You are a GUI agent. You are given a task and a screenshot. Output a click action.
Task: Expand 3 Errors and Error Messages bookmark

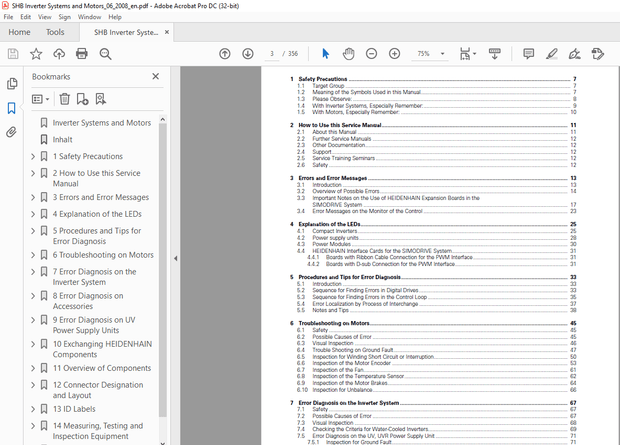(33, 197)
